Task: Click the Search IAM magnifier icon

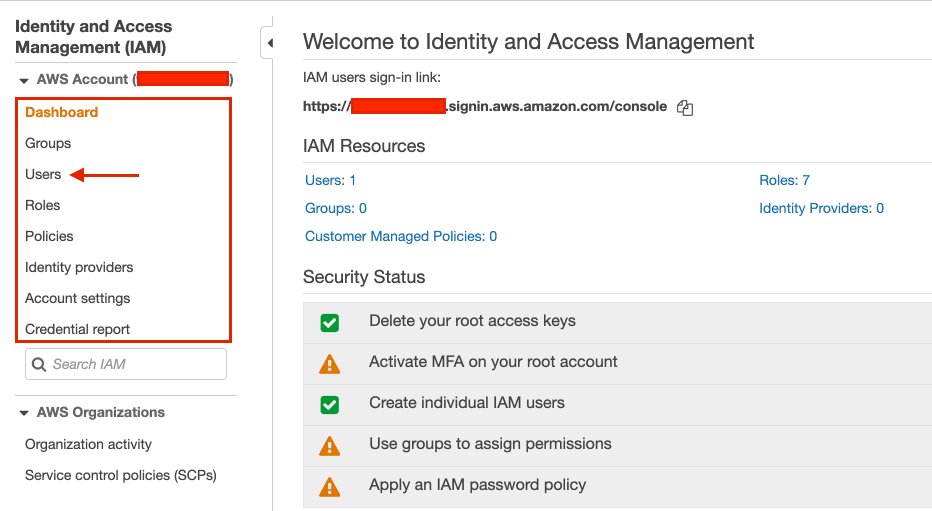Action: pyautogui.click(x=39, y=364)
